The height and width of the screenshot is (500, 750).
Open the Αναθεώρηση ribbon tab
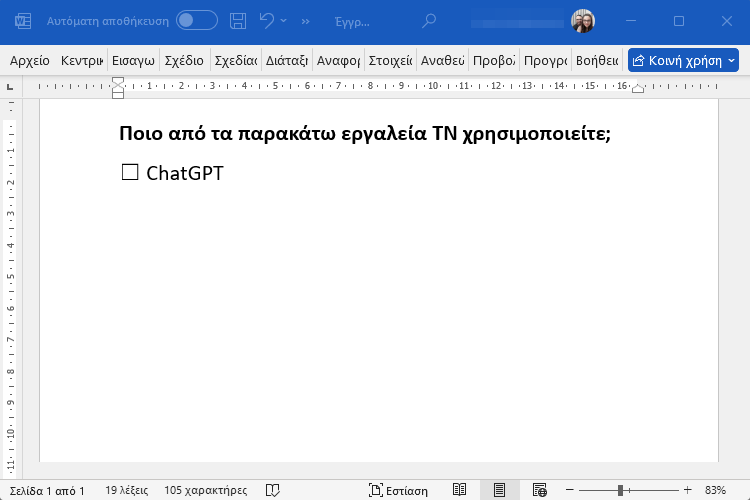pyautogui.click(x=442, y=61)
